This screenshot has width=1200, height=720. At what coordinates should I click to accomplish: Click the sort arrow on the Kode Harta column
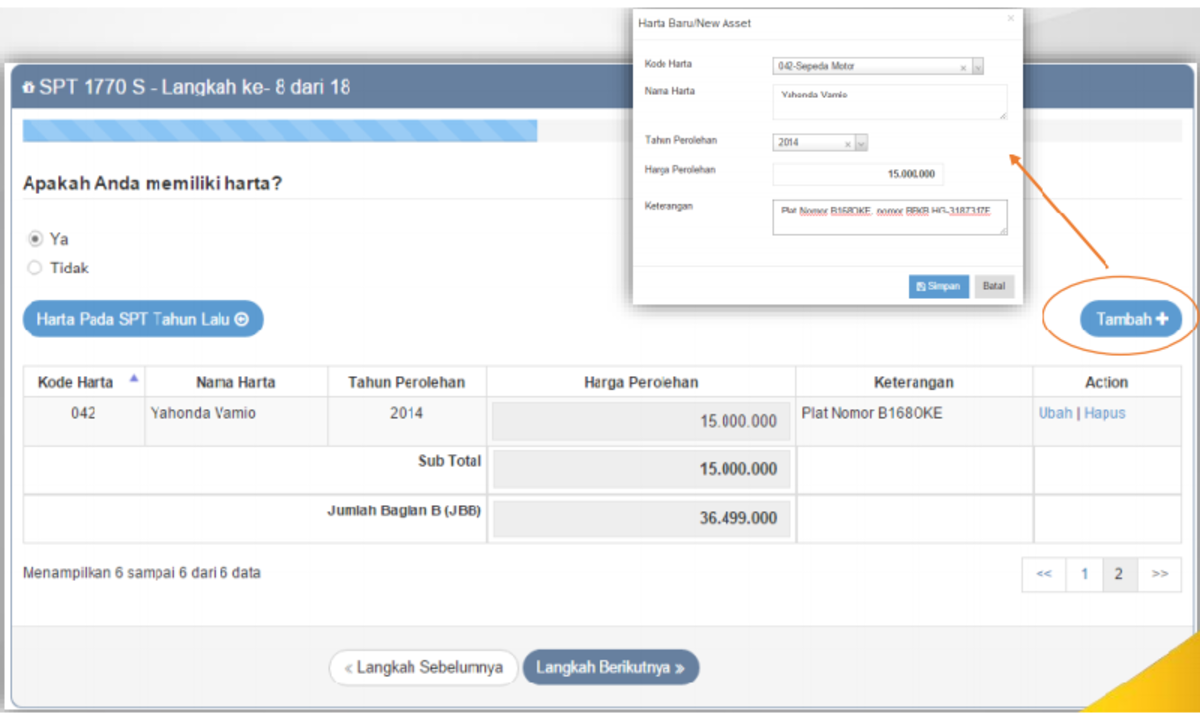[x=134, y=379]
